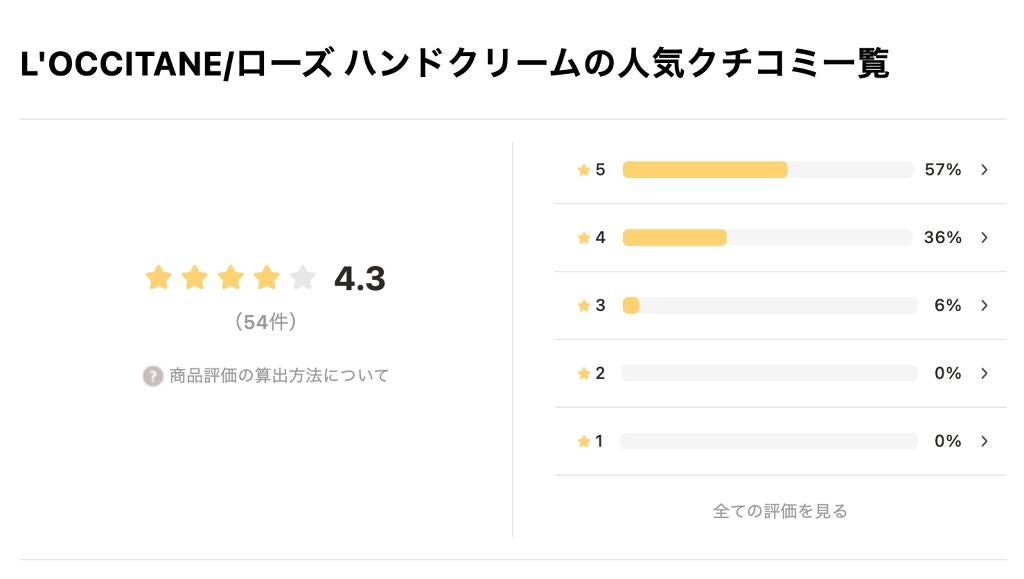Screen dimensions: 1024x579
Task: Click the star icon beside rating 2
Action: click(584, 372)
